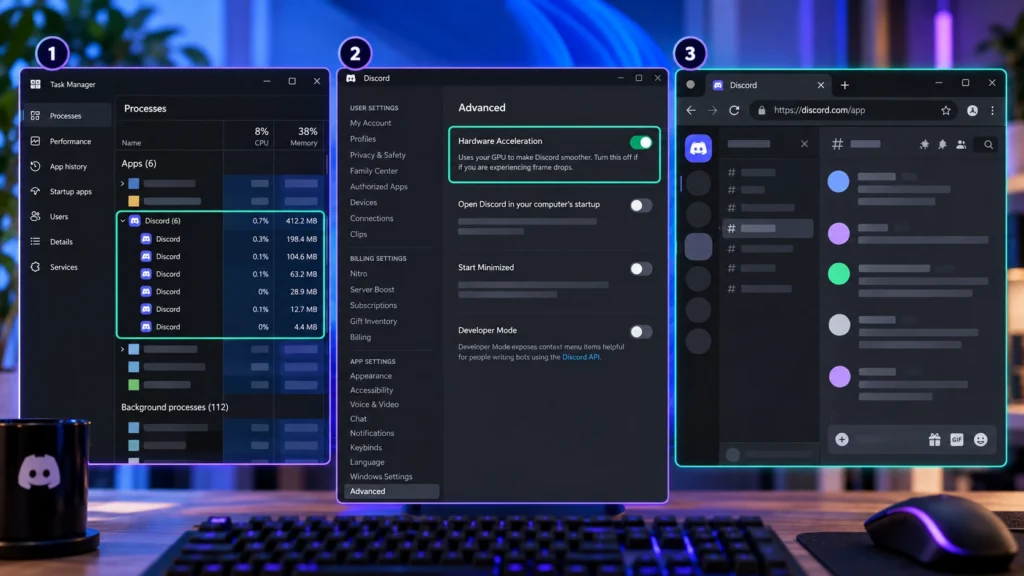
Task: Click the discord.com/app address bar
Action: pos(852,110)
